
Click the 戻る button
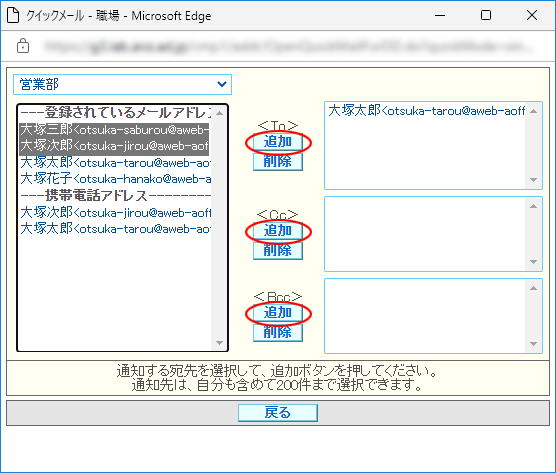[x=278, y=413]
